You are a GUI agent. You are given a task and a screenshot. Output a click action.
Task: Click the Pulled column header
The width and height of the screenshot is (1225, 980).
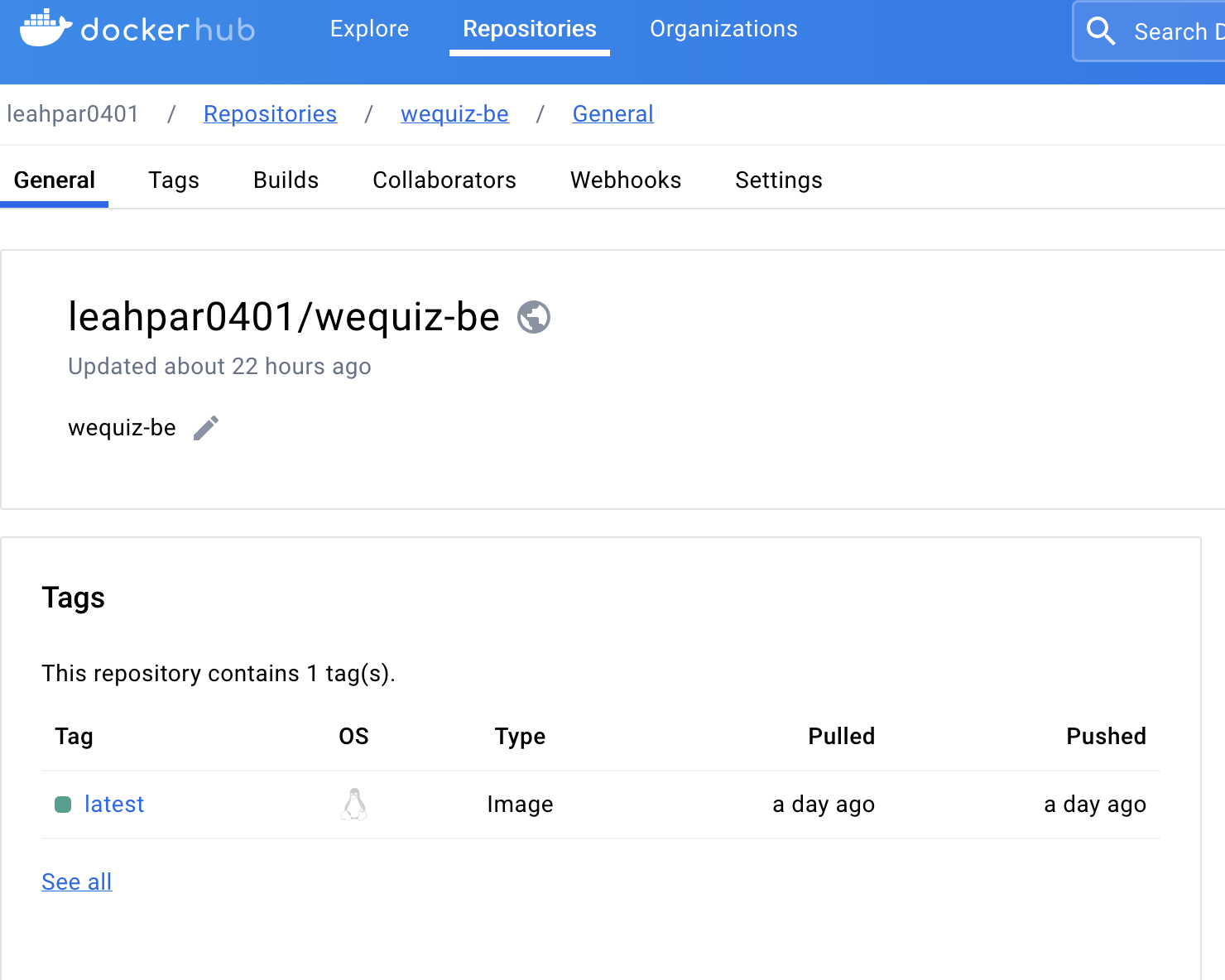[x=841, y=737]
